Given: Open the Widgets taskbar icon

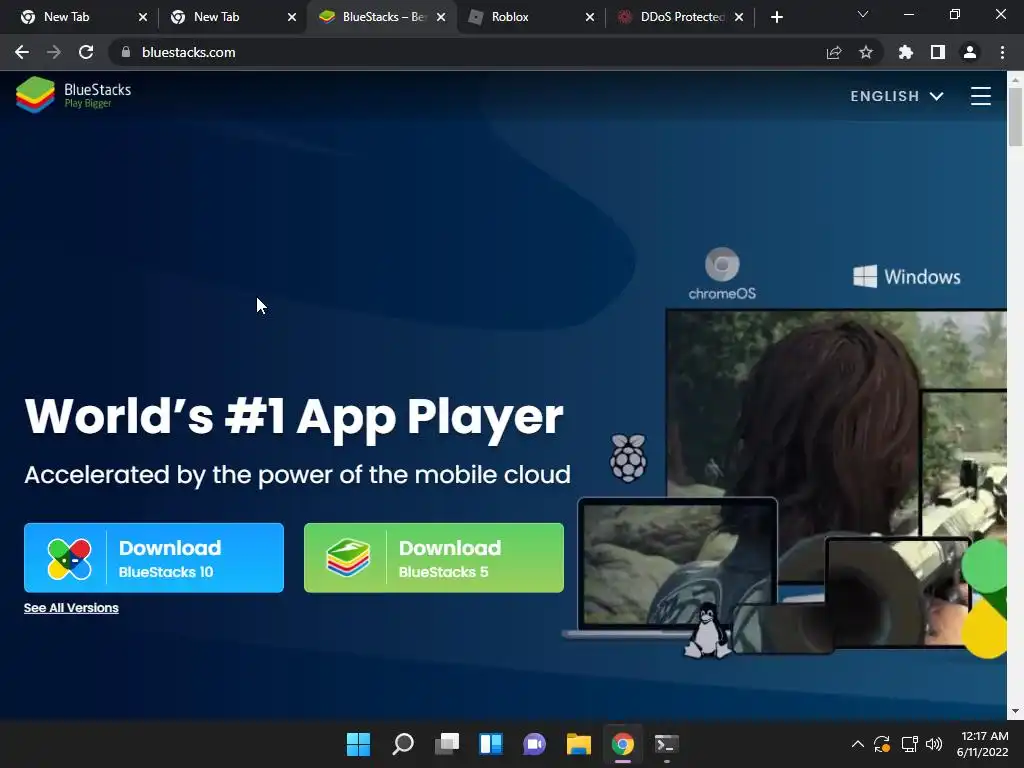Looking at the screenshot, I should tap(490, 744).
